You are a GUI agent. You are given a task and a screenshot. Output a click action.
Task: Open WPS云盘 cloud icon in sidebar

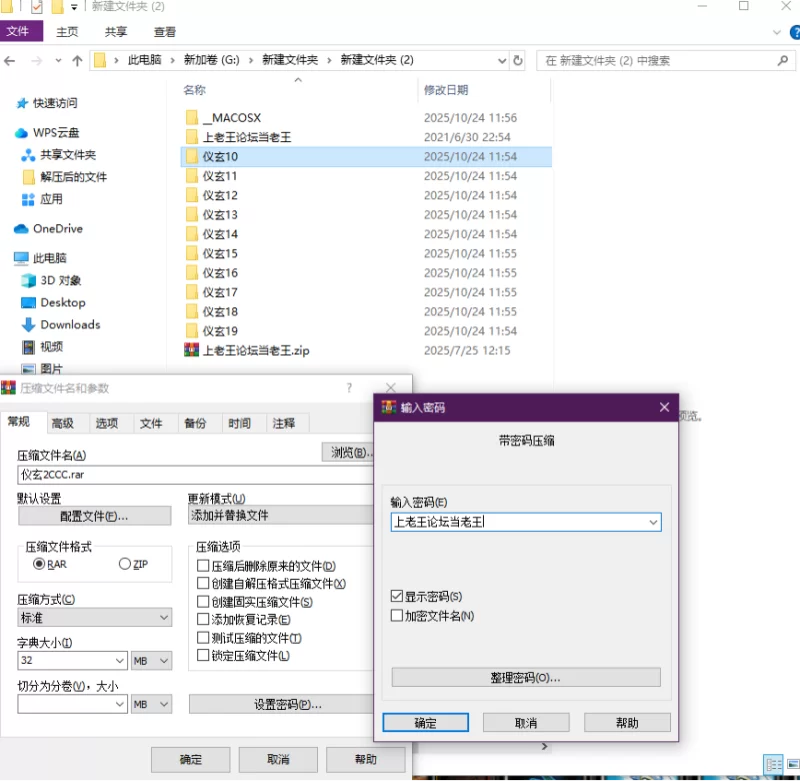coord(21,133)
